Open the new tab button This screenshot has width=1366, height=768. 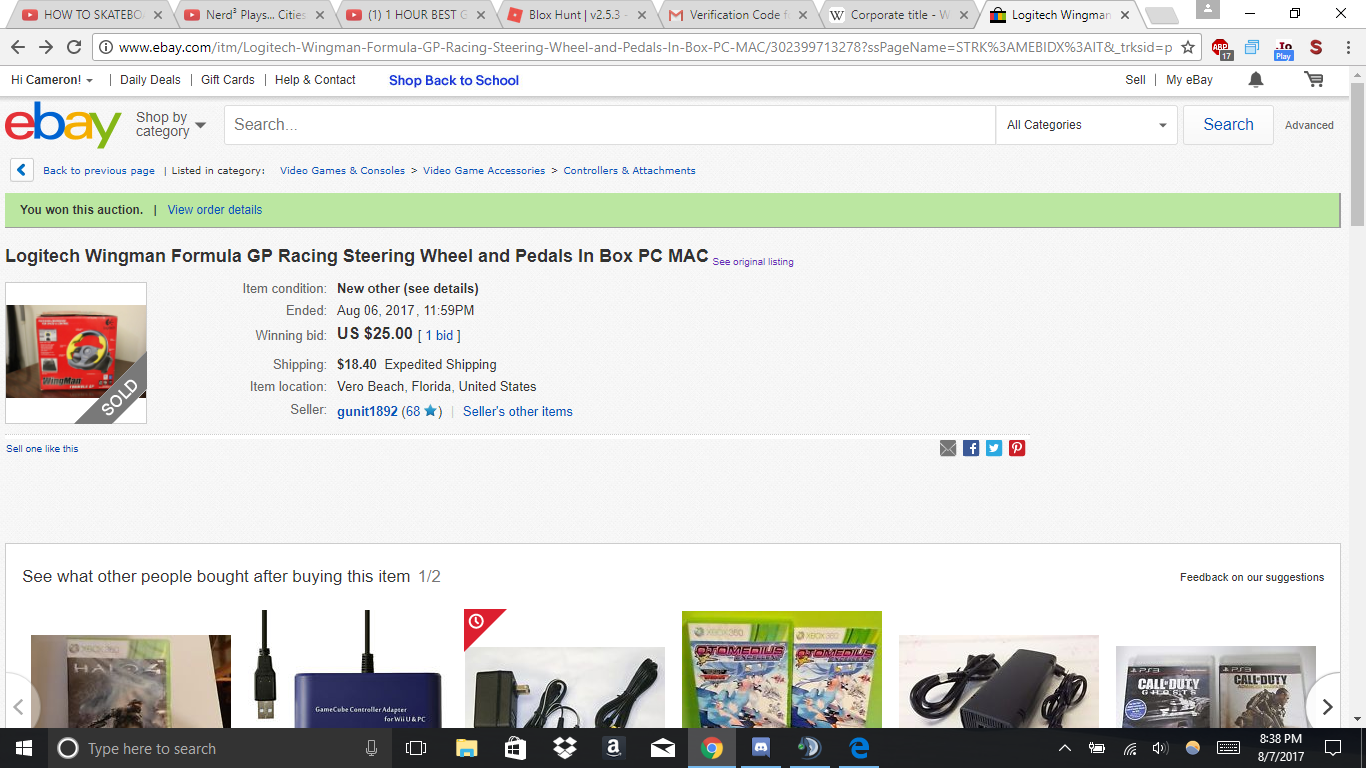[x=1161, y=15]
